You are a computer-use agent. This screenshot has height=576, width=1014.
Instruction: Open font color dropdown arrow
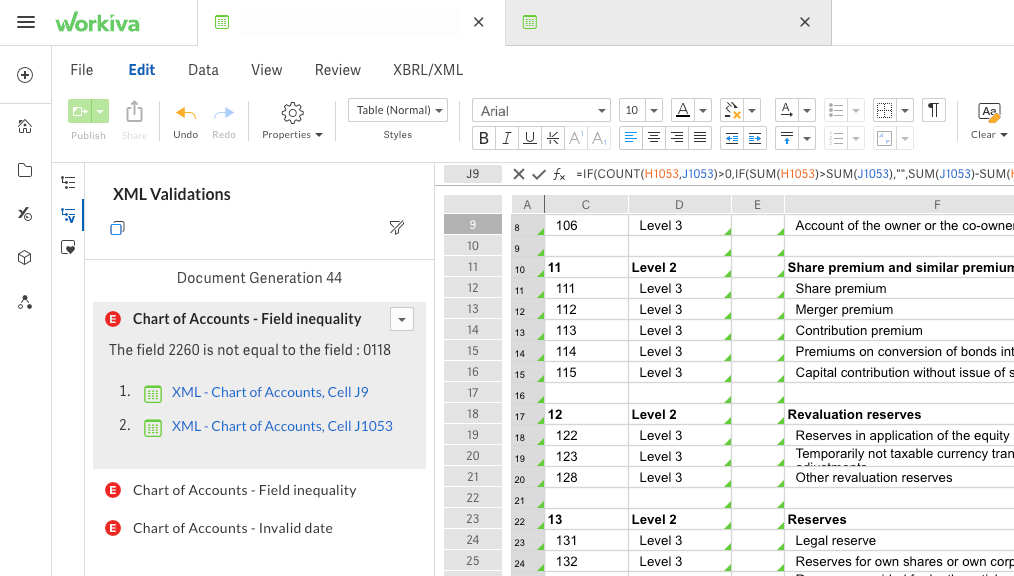[x=703, y=111]
